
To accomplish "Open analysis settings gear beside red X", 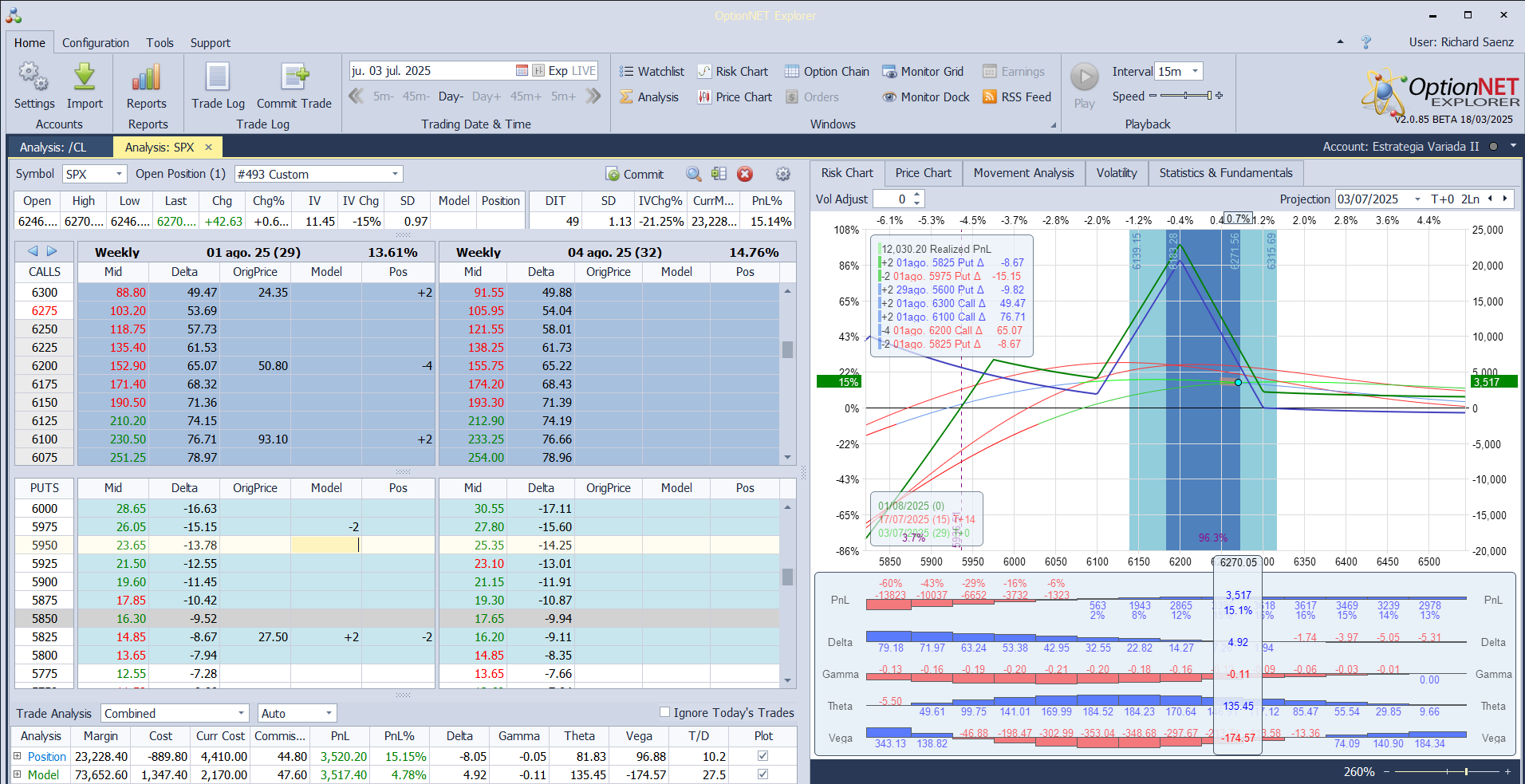I will 783,174.
